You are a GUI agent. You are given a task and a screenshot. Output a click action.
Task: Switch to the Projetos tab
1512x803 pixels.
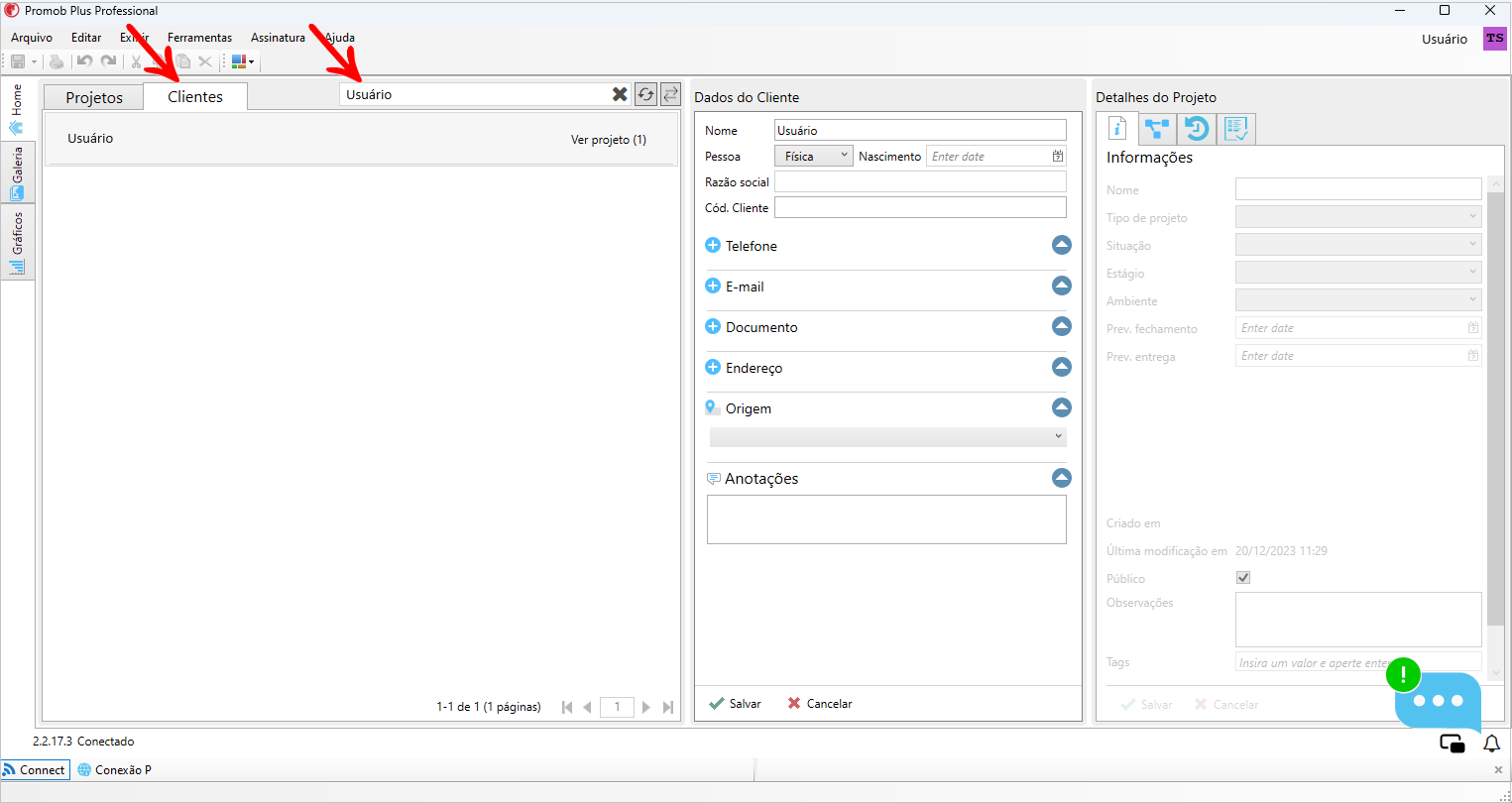point(94,97)
